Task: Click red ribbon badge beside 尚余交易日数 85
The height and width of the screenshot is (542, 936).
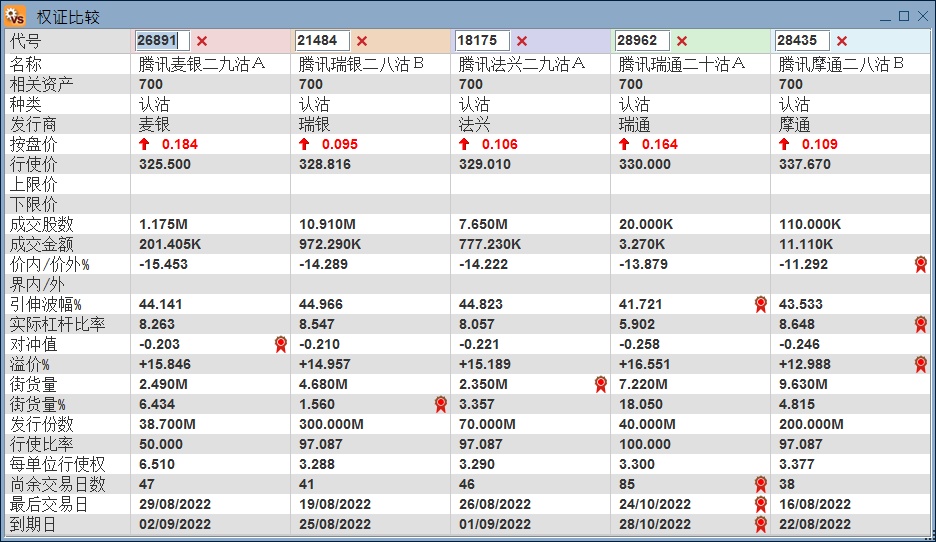Action: pyautogui.click(x=760, y=485)
